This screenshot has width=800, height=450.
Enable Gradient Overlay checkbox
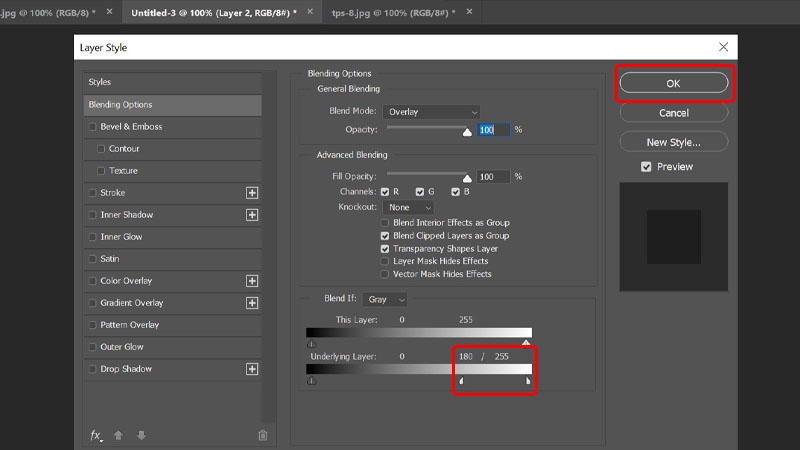coord(92,303)
